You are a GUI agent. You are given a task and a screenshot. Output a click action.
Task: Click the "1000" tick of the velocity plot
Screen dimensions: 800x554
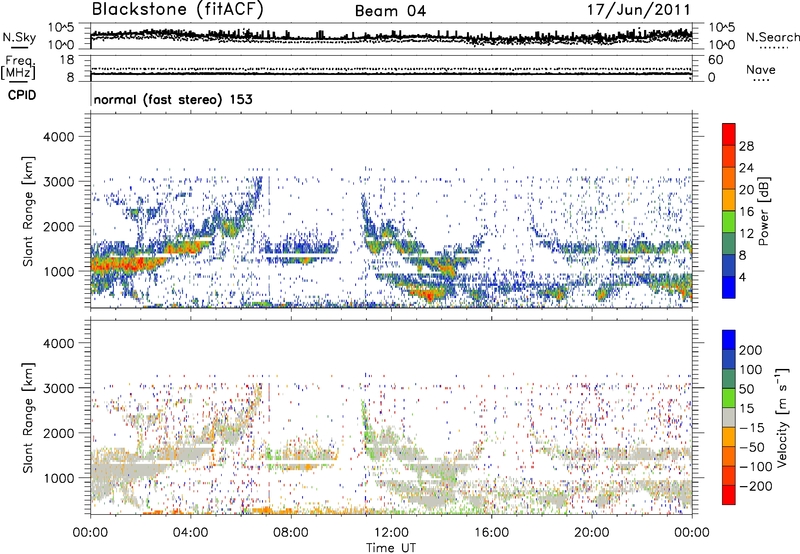pos(58,478)
